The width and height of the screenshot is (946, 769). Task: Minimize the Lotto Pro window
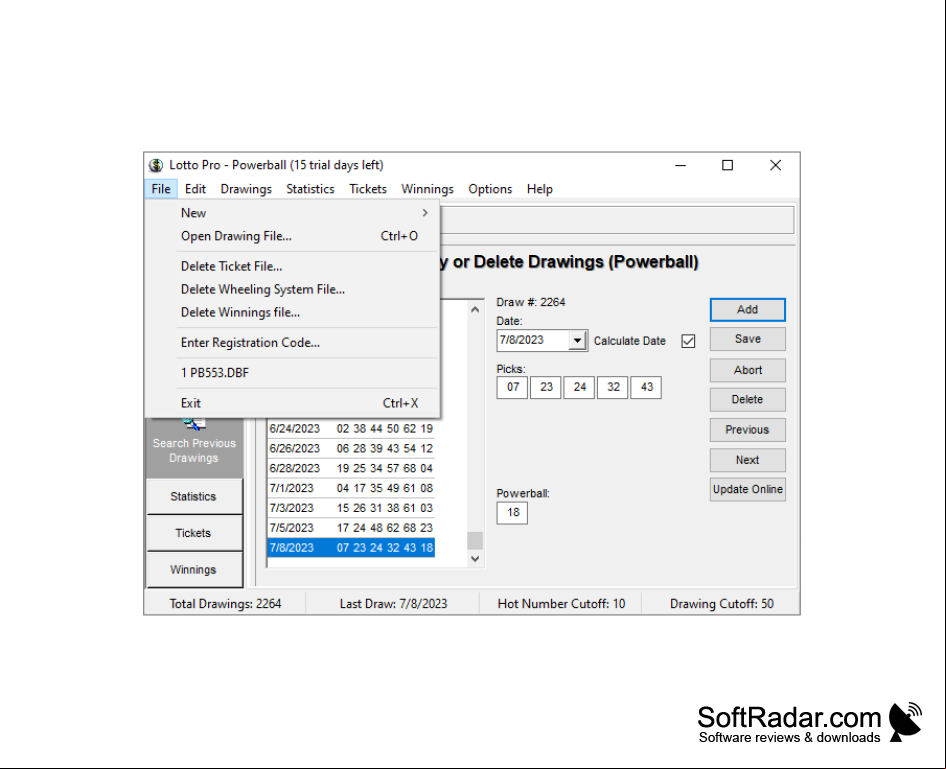tap(681, 165)
